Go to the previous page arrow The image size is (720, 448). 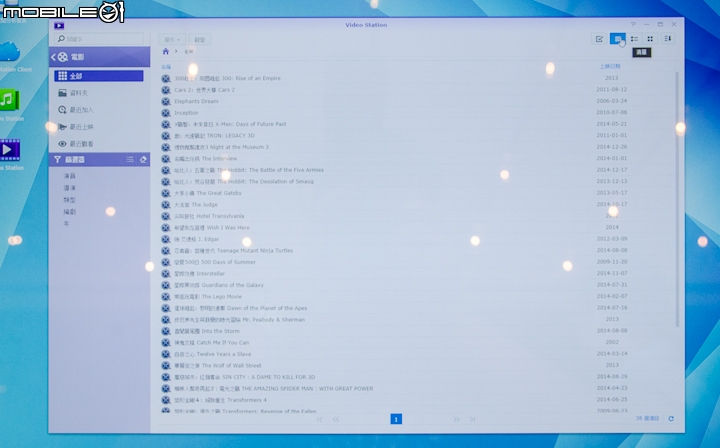click(336, 419)
